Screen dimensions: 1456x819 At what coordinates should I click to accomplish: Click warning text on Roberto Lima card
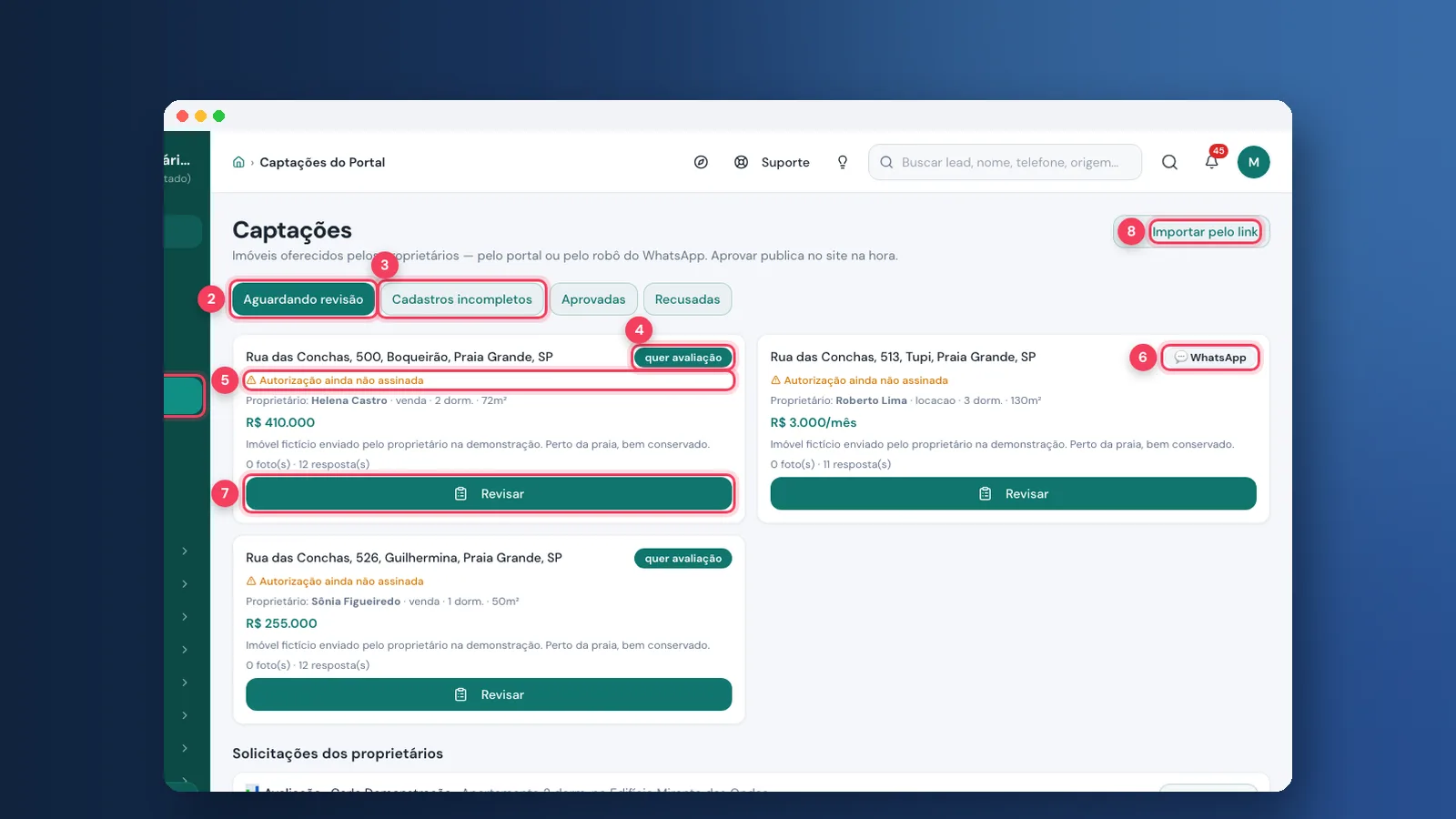click(859, 380)
